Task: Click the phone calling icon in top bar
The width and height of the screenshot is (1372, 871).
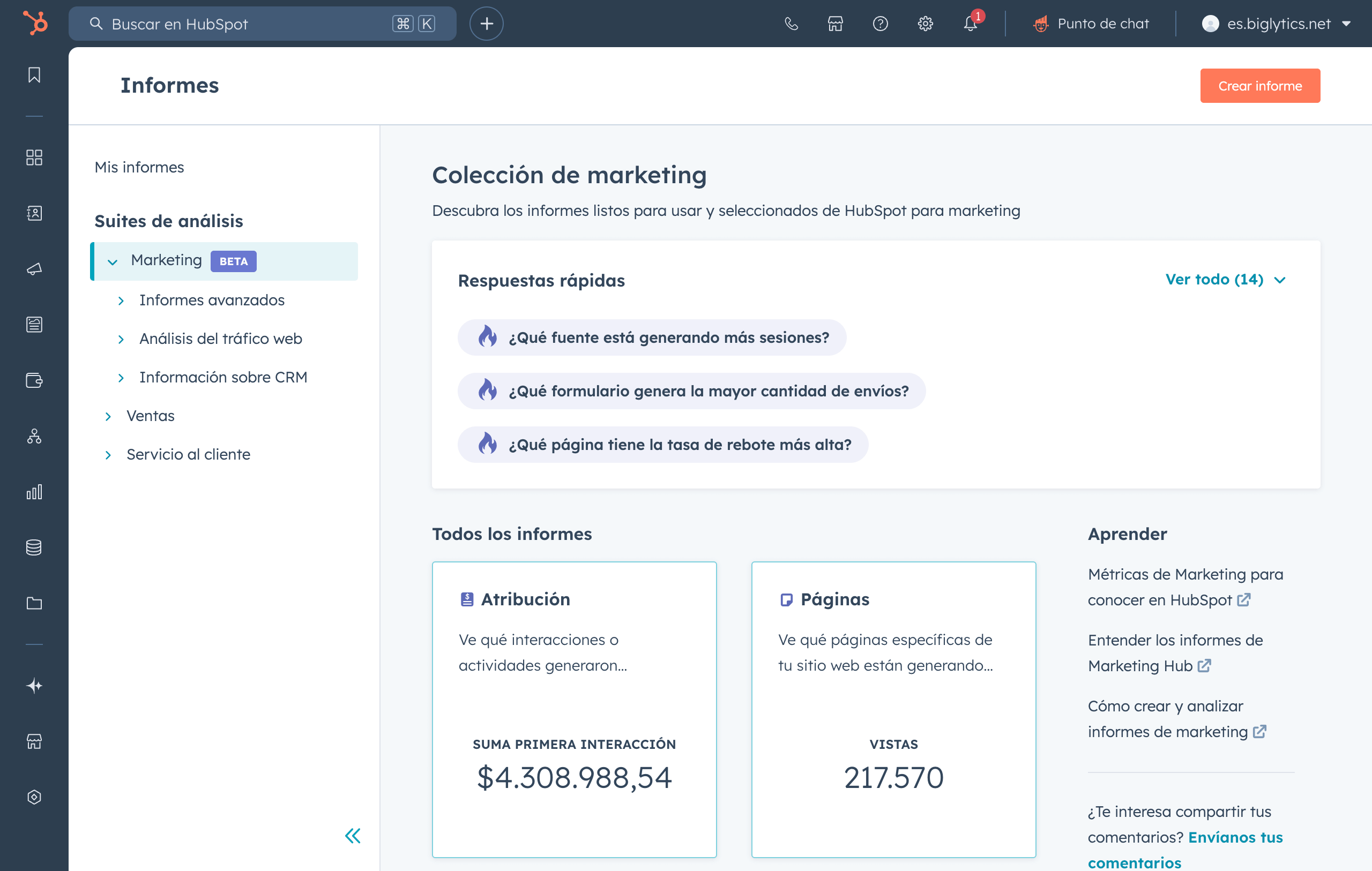Action: [x=791, y=24]
